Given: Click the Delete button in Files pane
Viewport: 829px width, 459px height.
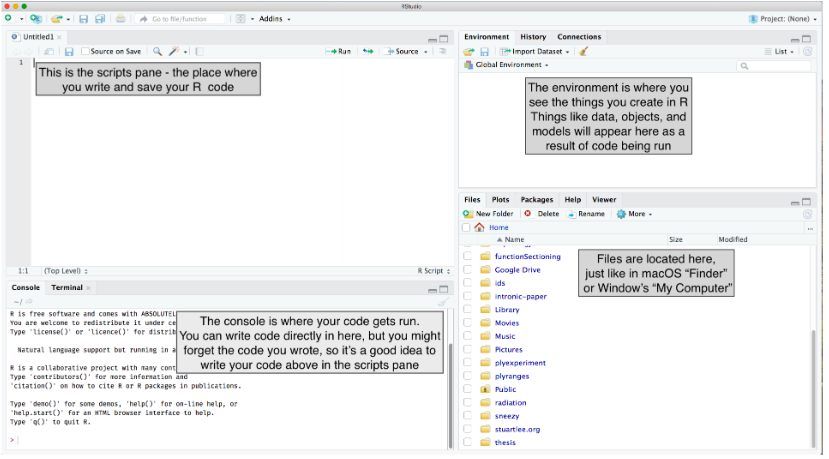Looking at the screenshot, I should point(541,214).
